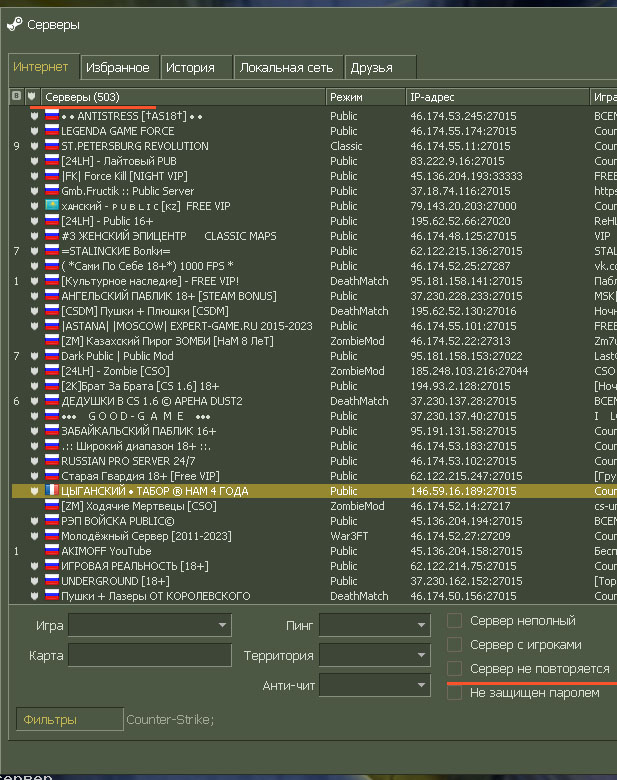Click flag icon on RUSSIAN PRO SERVER row
This screenshot has width=617, height=780.
(52, 461)
